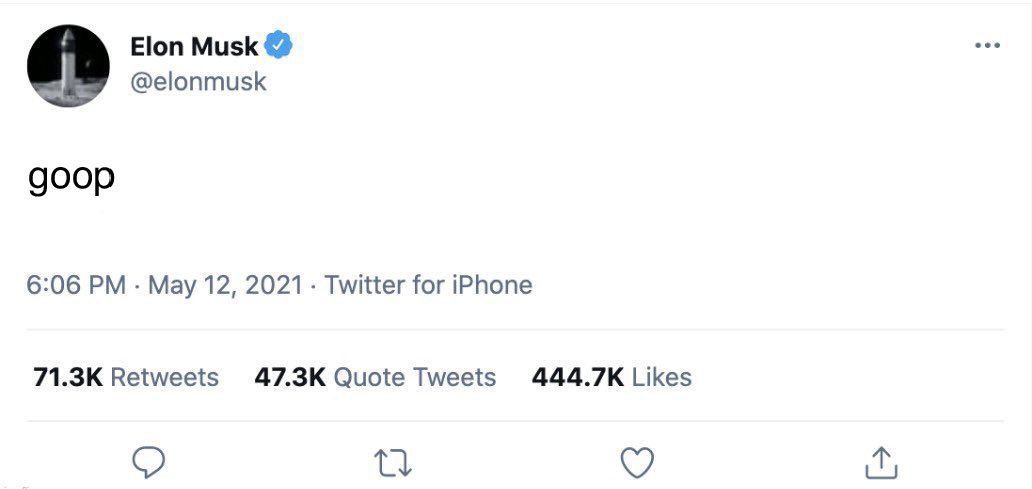Click the 47.3K quote count number

pos(290,377)
